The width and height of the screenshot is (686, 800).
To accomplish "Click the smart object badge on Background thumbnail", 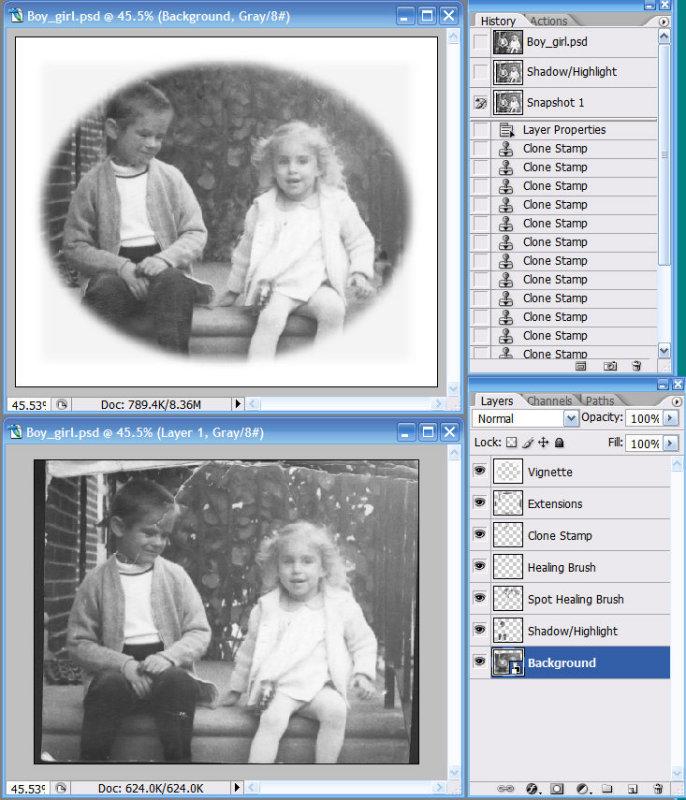I will (x=516, y=668).
